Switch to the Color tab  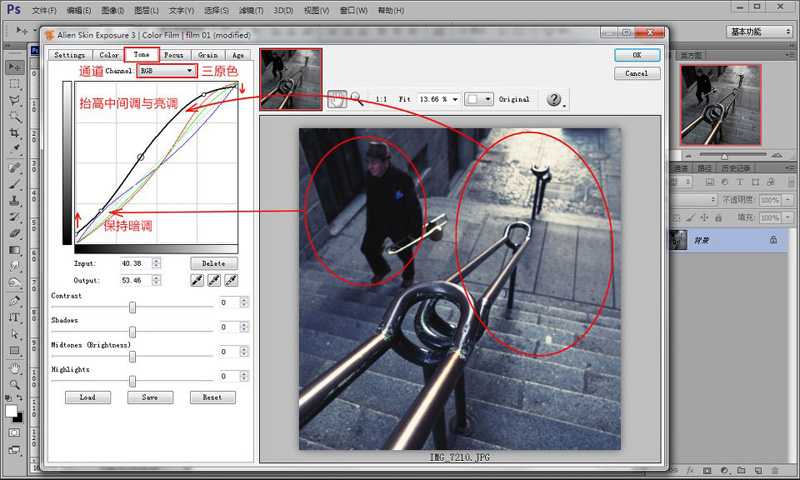click(109, 55)
